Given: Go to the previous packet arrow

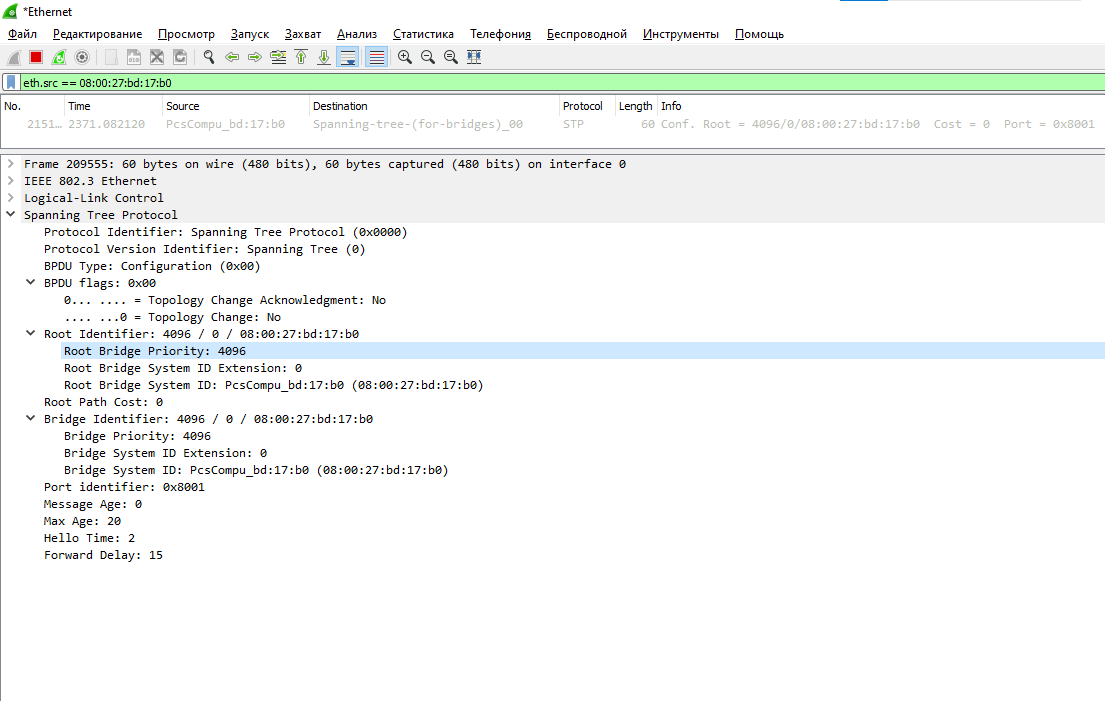Looking at the screenshot, I should pyautogui.click(x=232, y=58).
